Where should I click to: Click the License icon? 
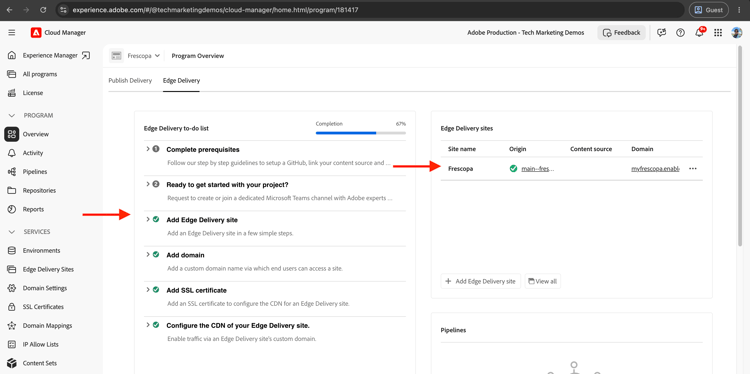[12, 93]
